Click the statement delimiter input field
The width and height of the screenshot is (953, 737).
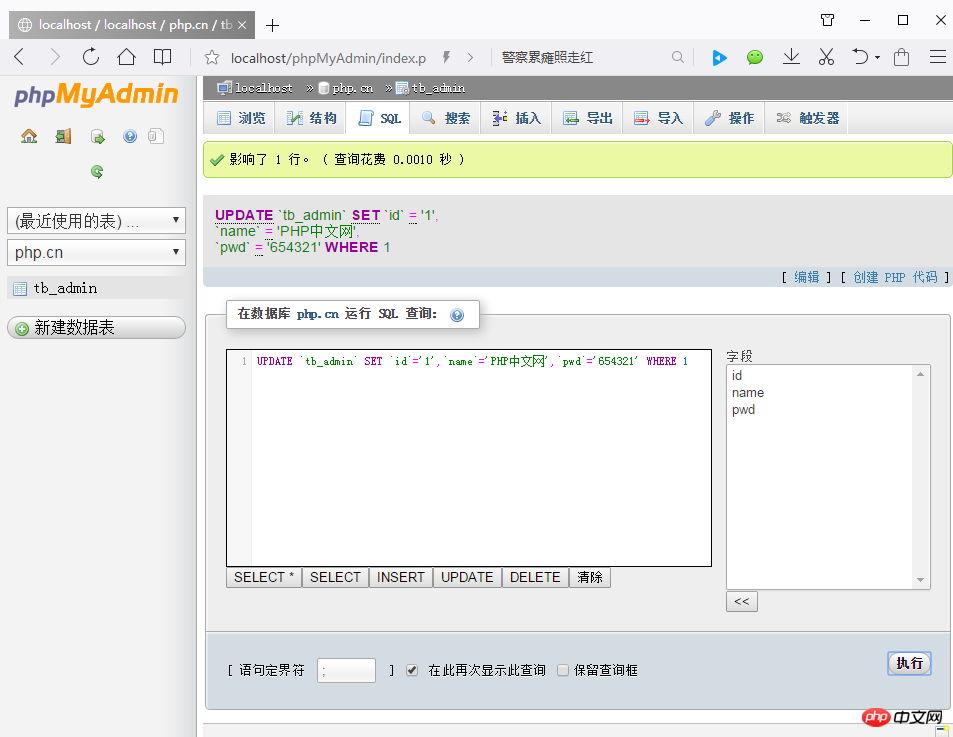(x=346, y=670)
